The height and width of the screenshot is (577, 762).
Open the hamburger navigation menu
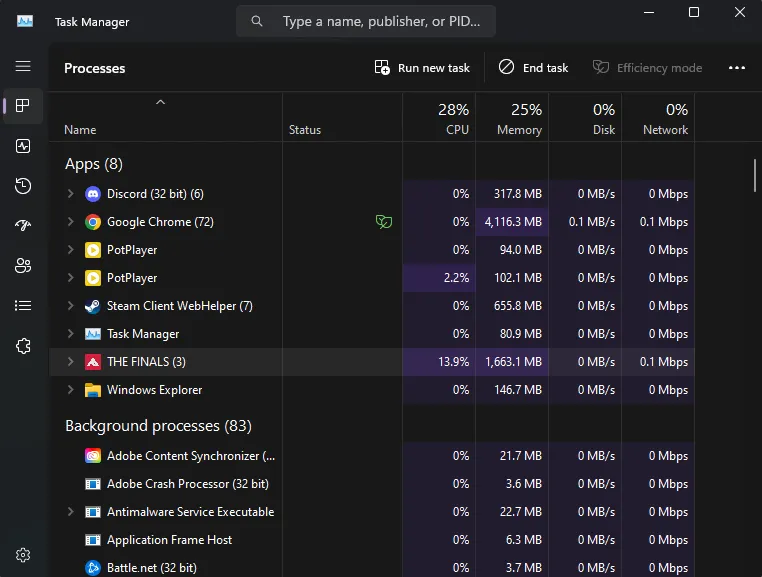click(23, 66)
